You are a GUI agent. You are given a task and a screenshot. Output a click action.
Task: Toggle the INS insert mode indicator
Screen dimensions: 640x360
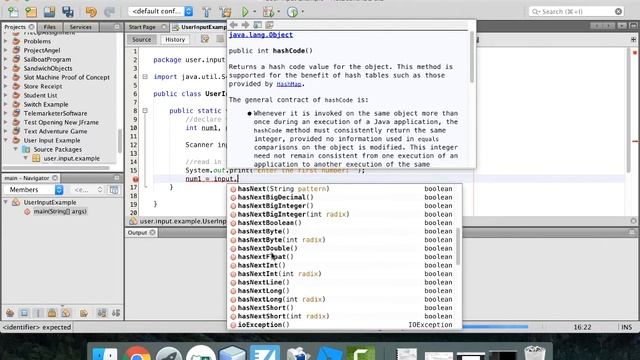[x=626, y=327]
